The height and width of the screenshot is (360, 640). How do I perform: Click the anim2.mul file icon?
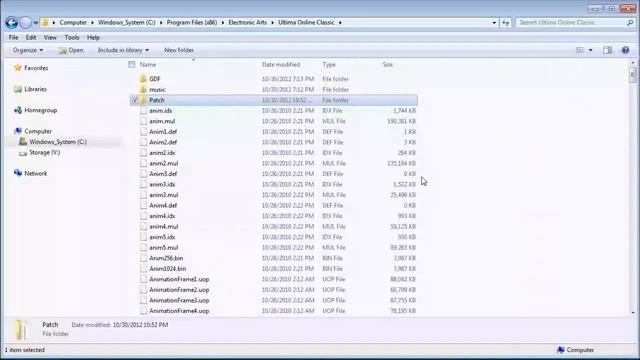[x=143, y=163]
